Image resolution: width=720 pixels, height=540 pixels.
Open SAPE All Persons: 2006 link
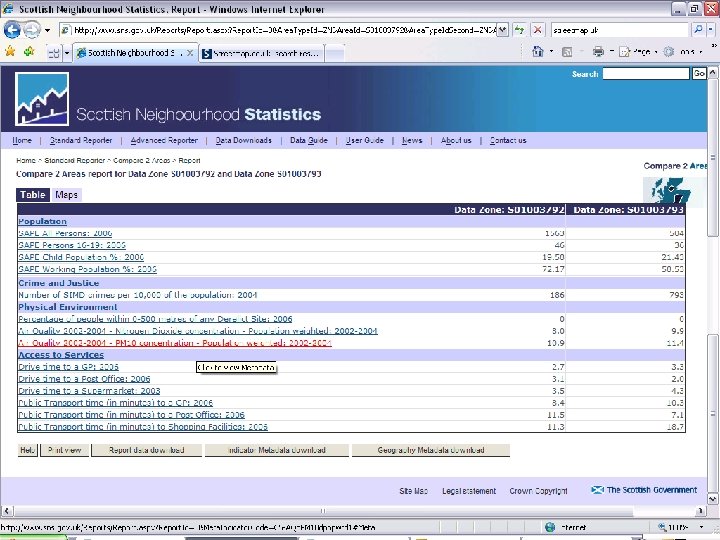[x=65, y=233]
